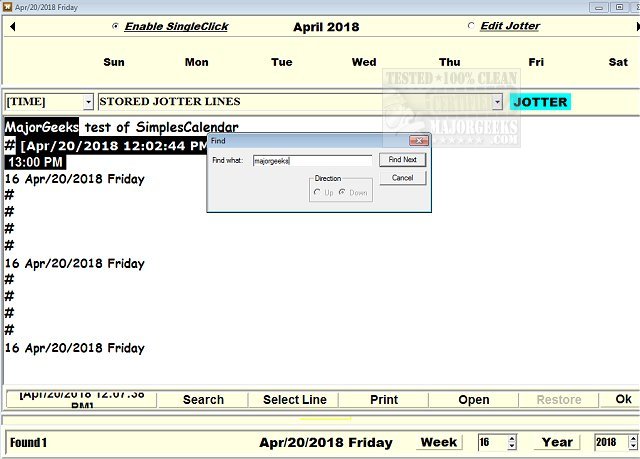Close the Find dialog
Viewport: 640px width, 459px height.
click(x=419, y=141)
